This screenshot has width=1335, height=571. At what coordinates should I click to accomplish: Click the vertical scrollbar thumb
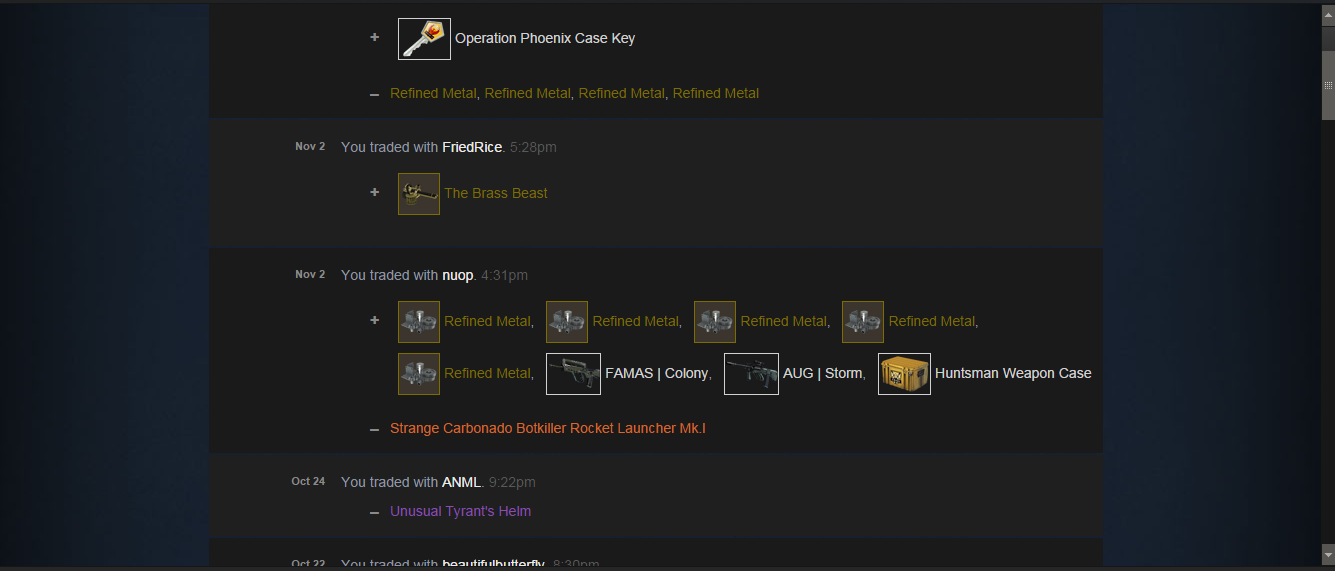point(1328,85)
